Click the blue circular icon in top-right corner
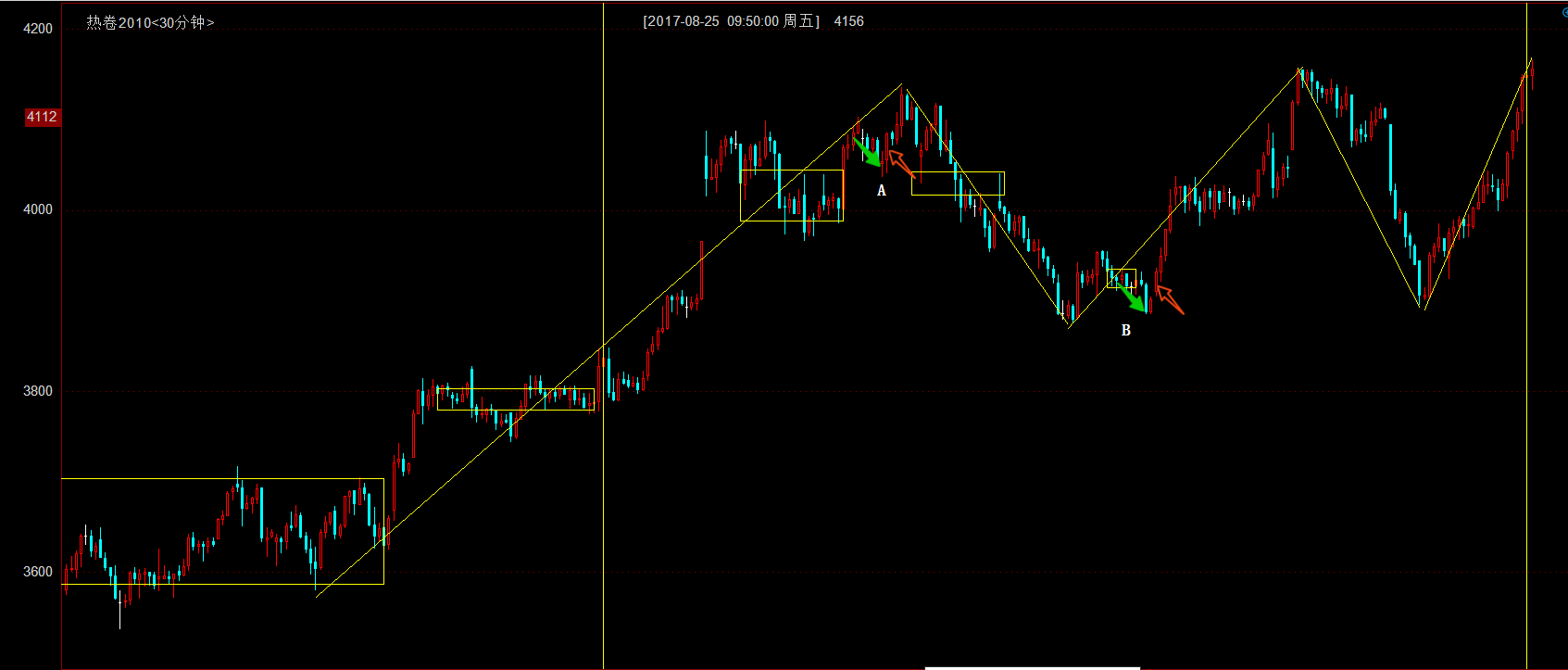This screenshot has height=670, width=1568. pos(1564,11)
